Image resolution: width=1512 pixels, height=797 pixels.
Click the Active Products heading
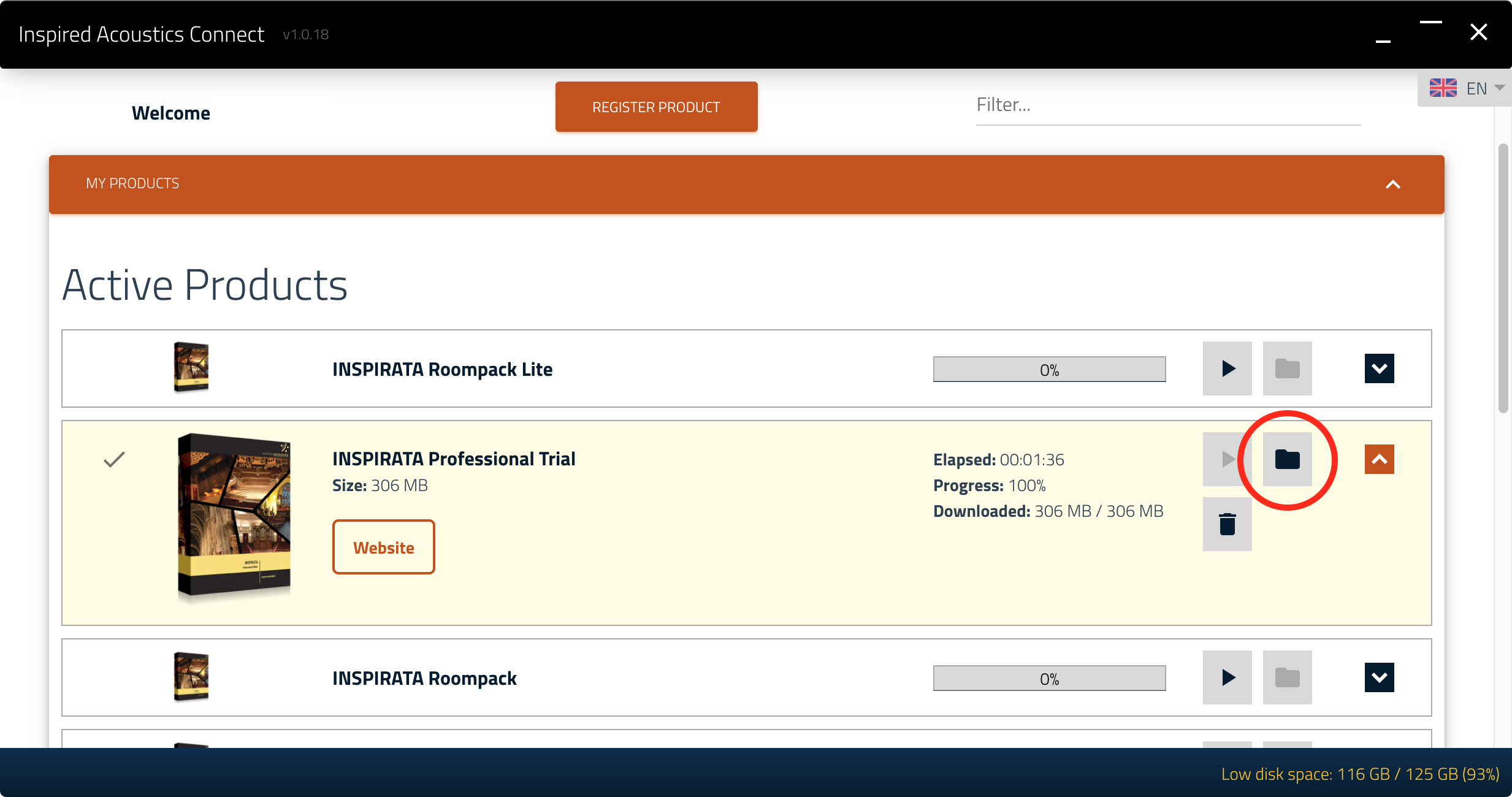(x=205, y=285)
